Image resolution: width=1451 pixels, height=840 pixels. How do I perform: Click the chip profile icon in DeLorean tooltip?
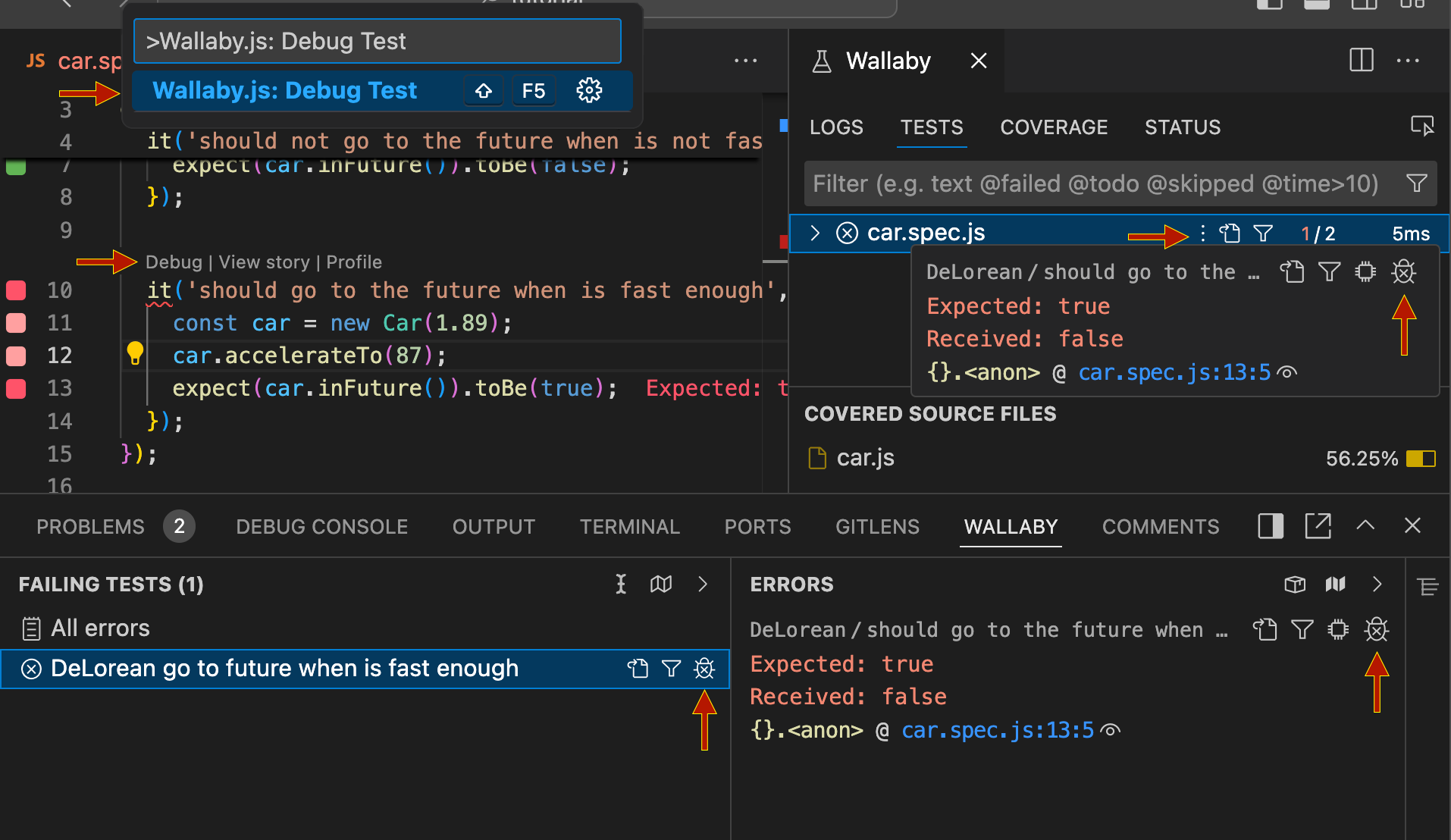point(1366,271)
